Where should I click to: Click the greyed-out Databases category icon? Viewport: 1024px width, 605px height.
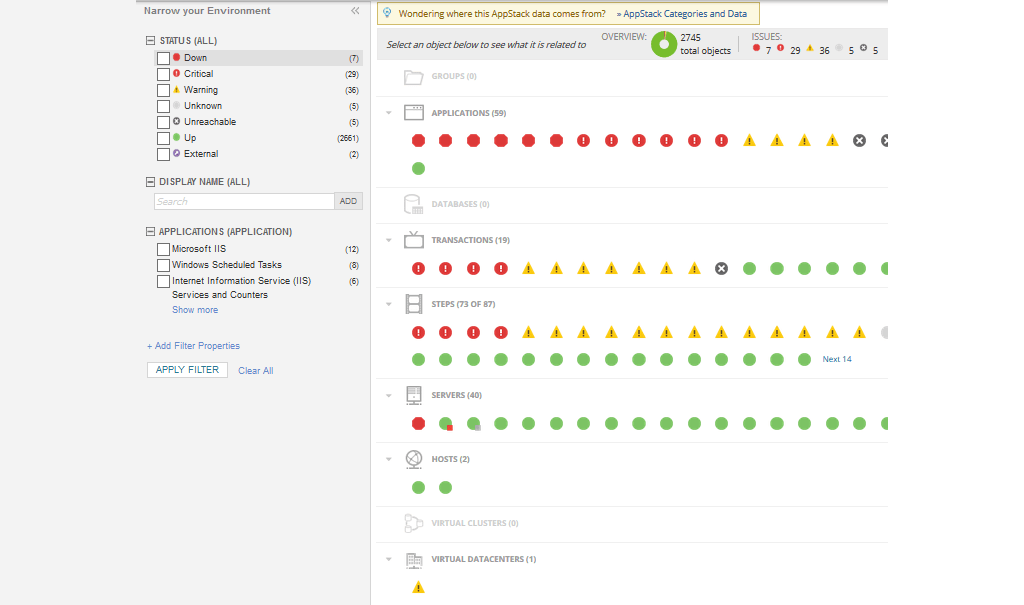(x=414, y=202)
